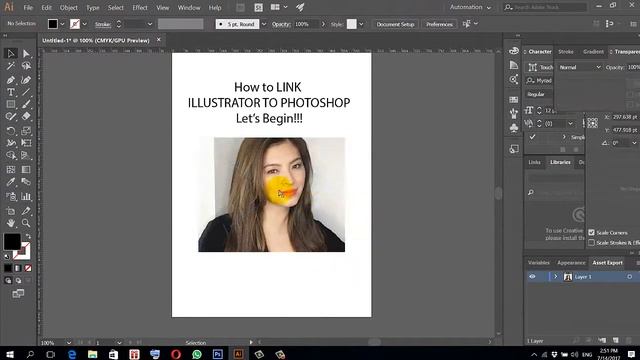This screenshot has width=640, height=360.
Task: Open the Window menu
Action: pos(189,8)
